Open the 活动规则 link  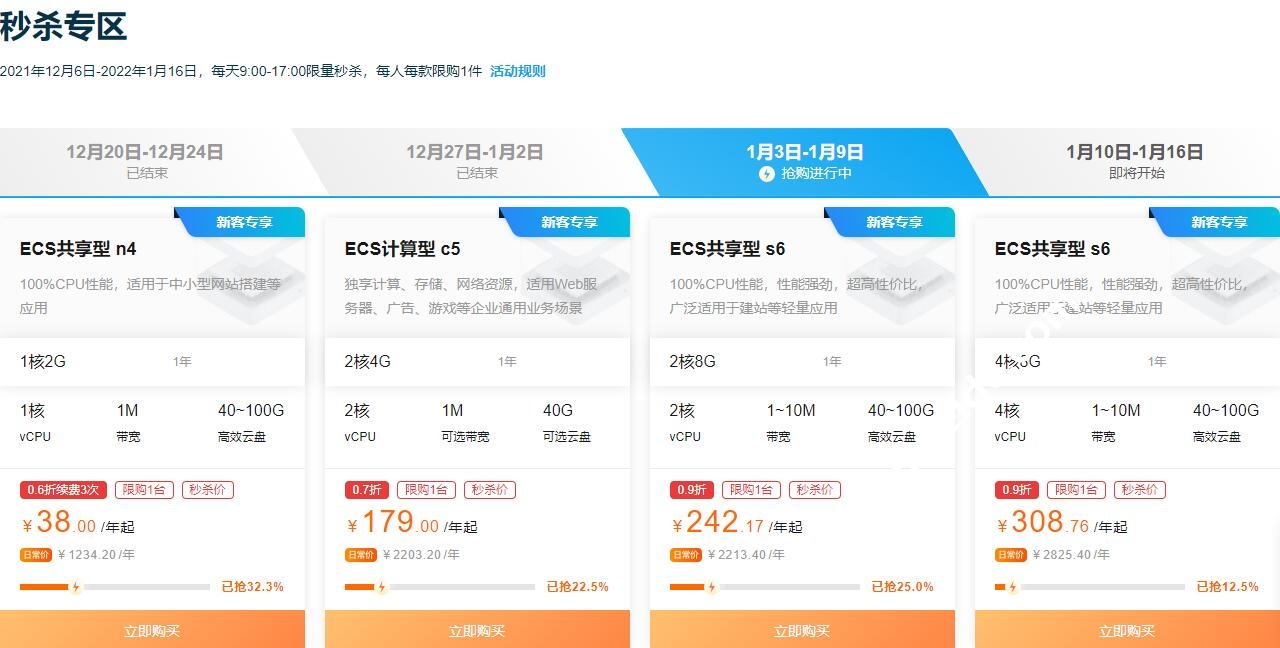tap(517, 71)
